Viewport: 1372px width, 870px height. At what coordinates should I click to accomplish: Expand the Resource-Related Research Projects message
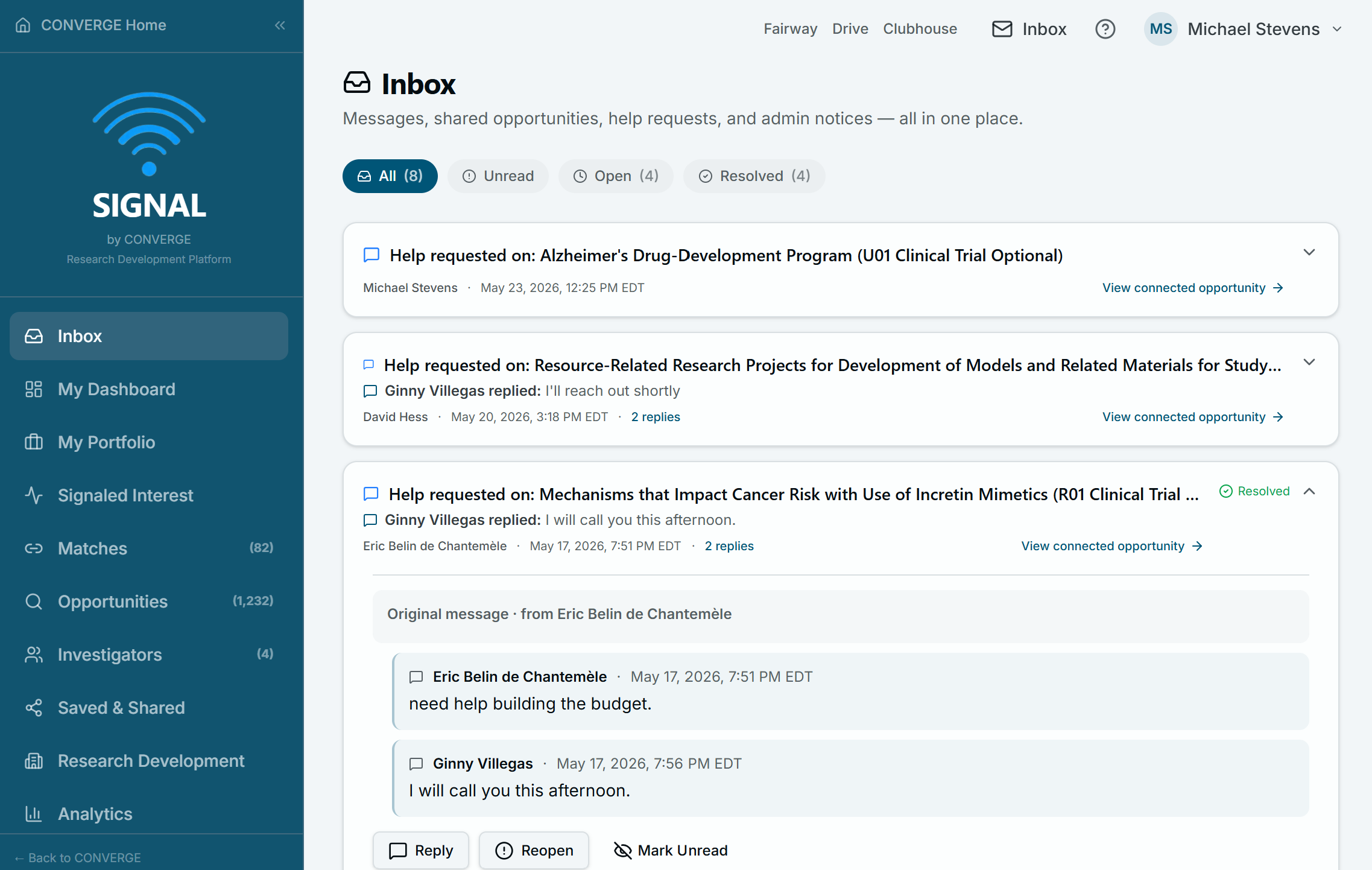coord(1309,362)
